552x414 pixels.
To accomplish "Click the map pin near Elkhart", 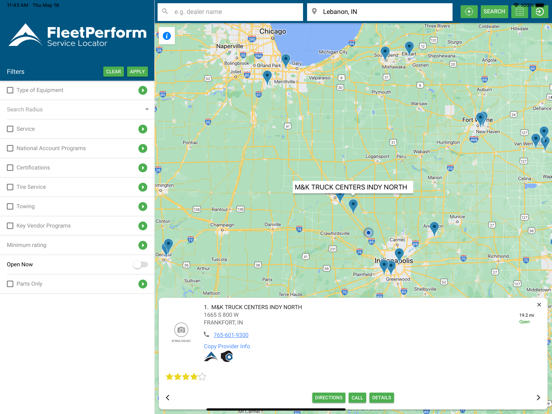I will [409, 48].
